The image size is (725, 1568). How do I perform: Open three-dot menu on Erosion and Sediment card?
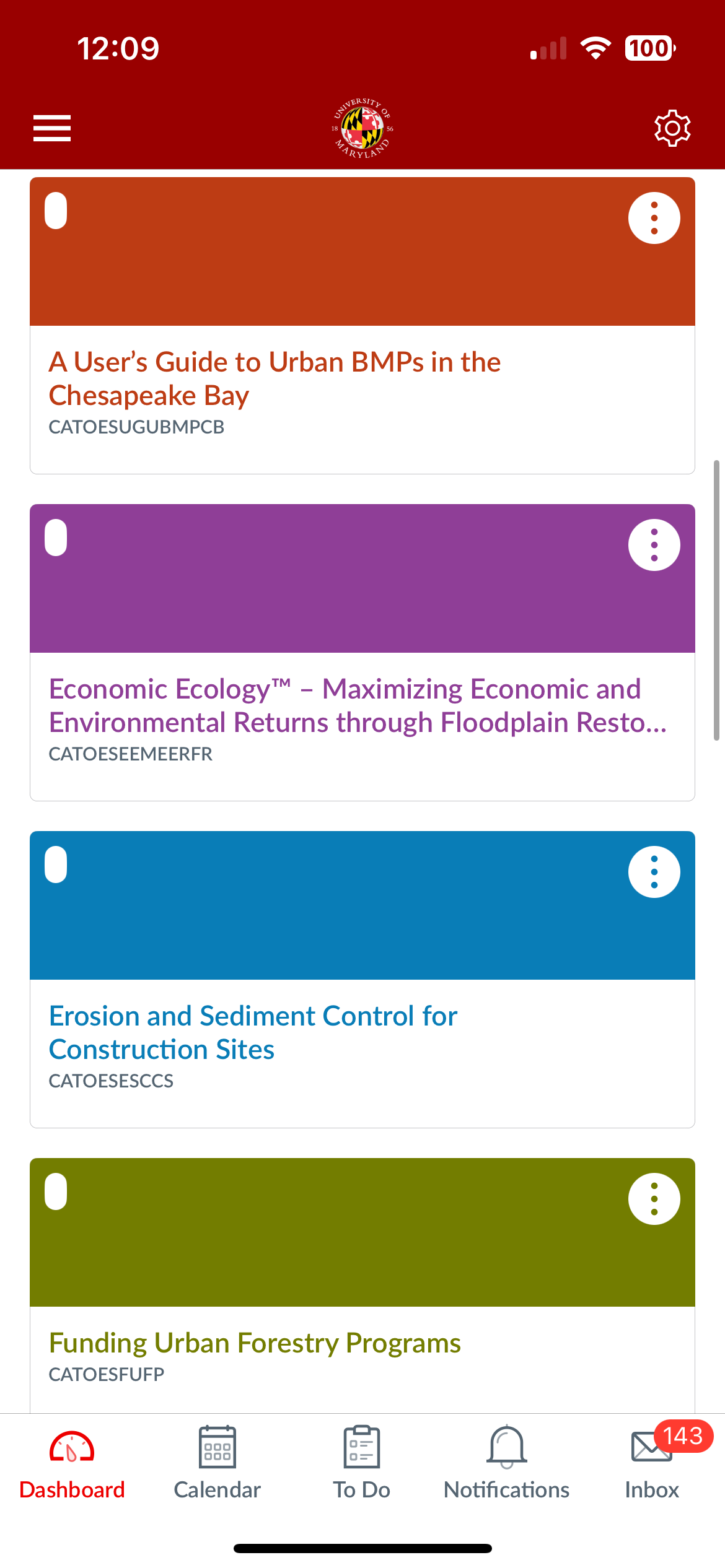(654, 872)
